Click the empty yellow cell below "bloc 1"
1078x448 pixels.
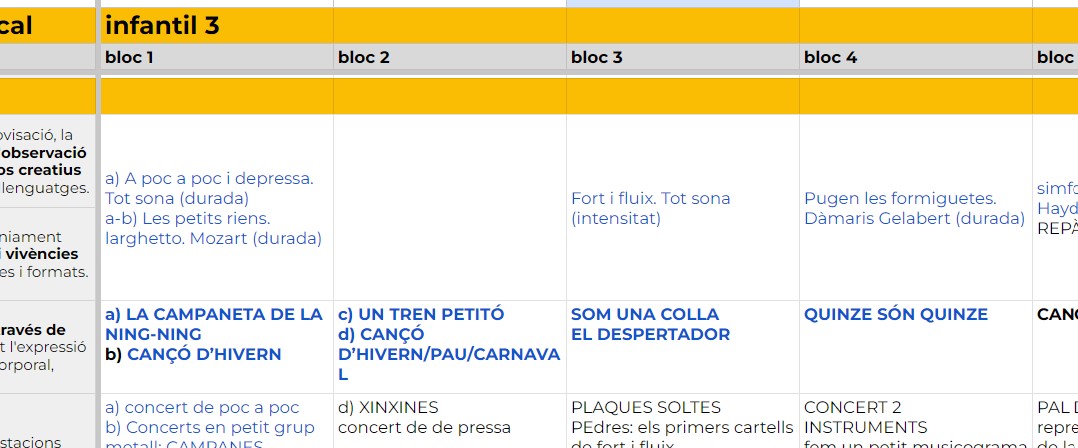point(215,96)
